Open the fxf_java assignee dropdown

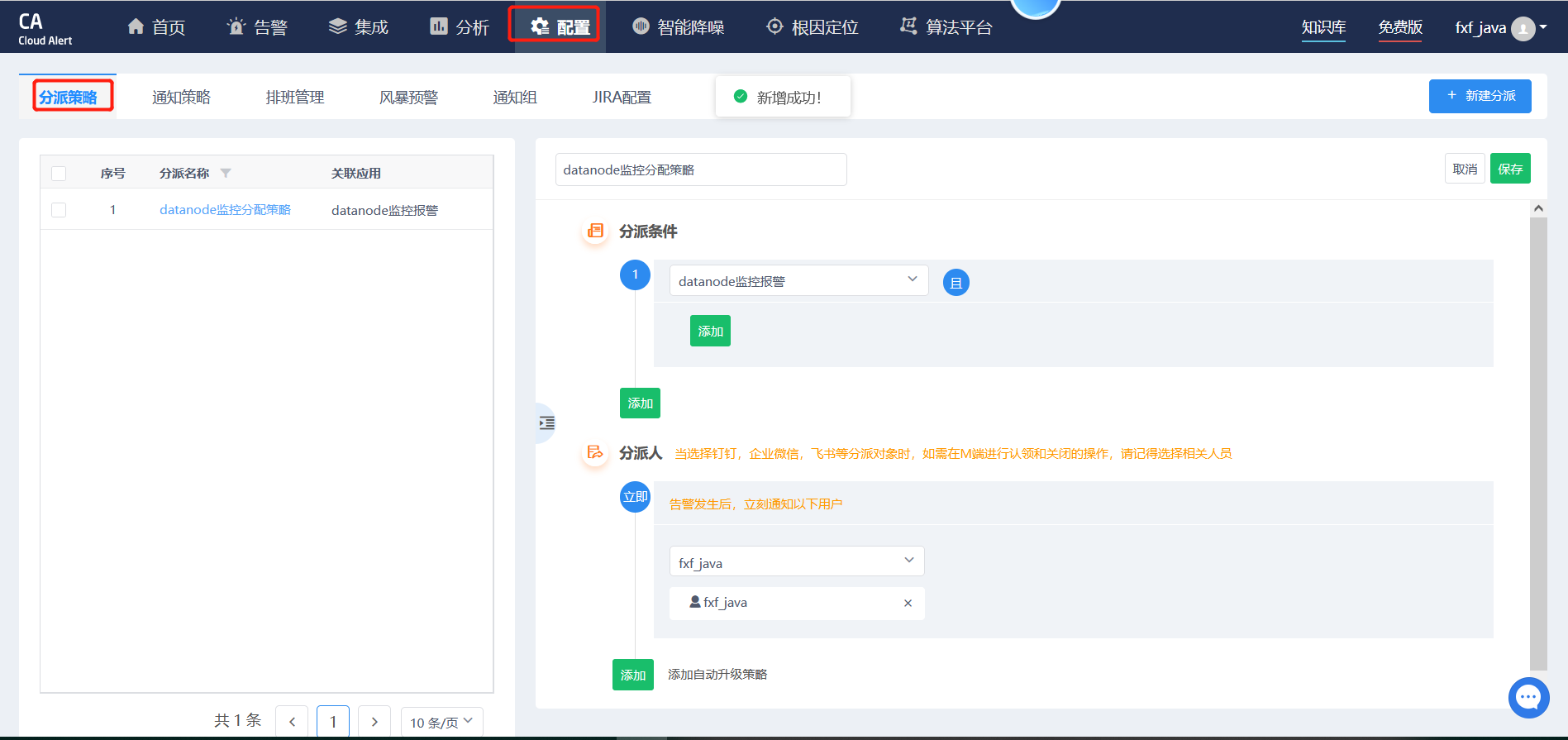coord(797,561)
